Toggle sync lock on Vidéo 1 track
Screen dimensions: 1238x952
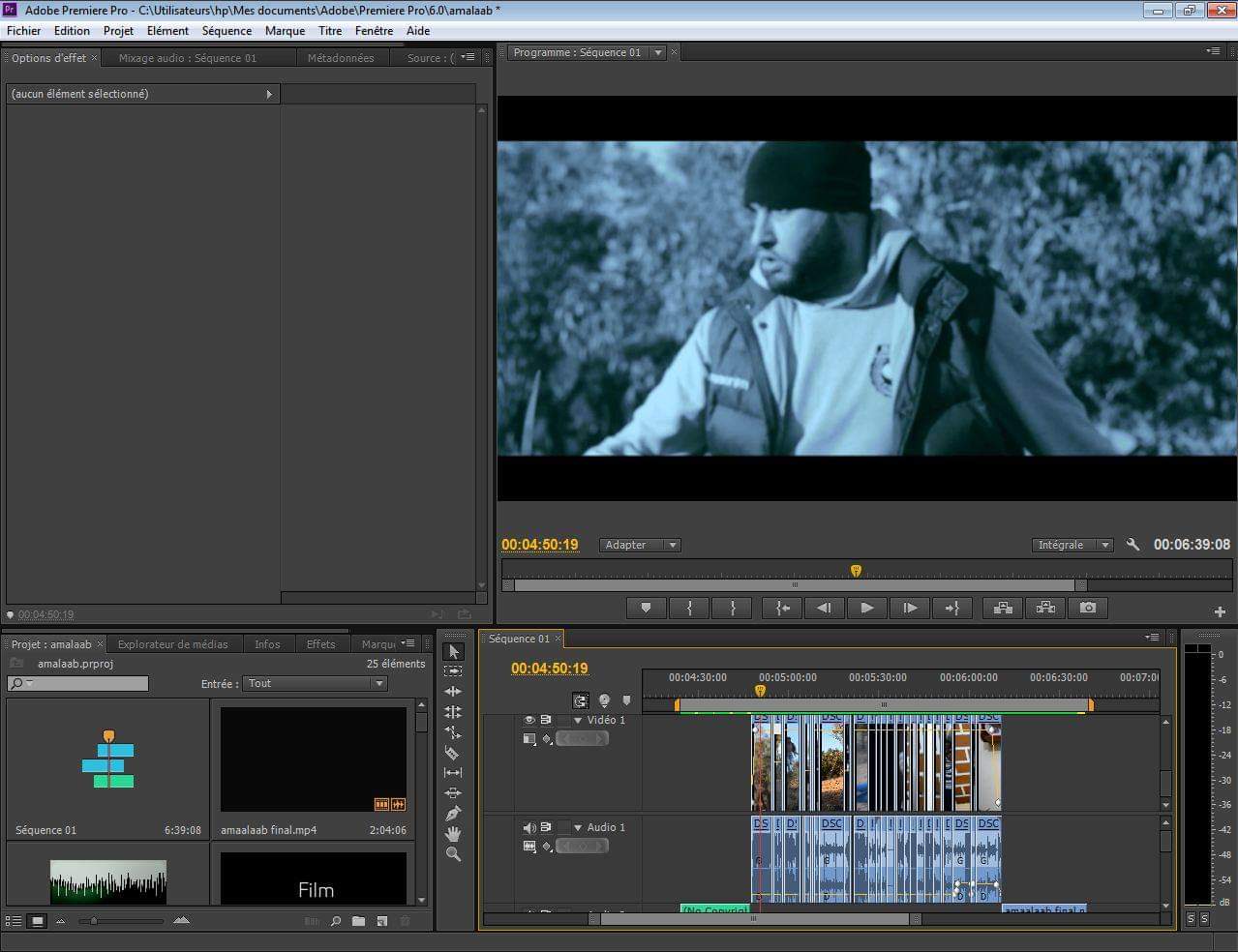pos(546,720)
